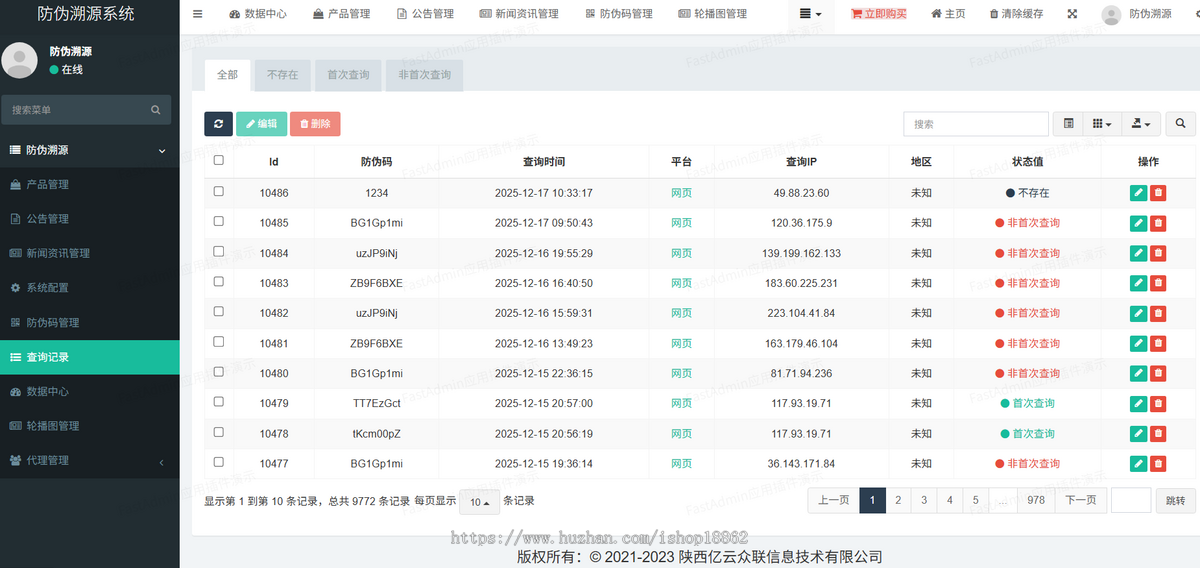Open the export data dropdown
Image resolution: width=1200 pixels, height=568 pixels.
pos(1141,124)
